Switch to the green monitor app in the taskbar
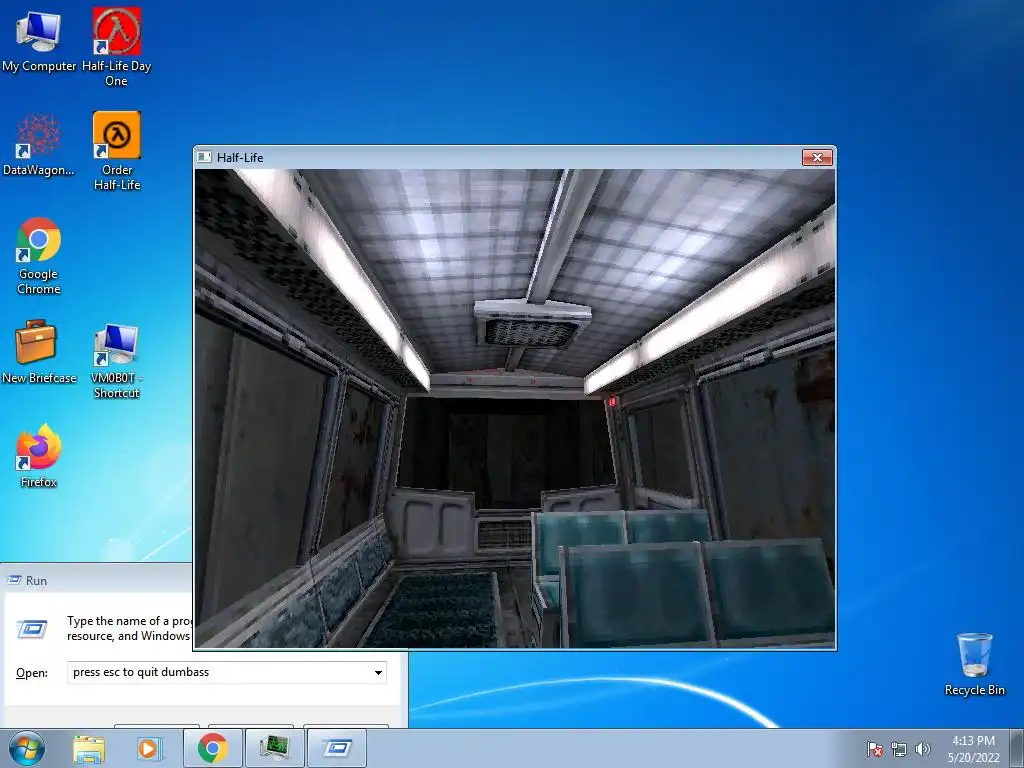This screenshot has width=1024, height=768. (274, 748)
